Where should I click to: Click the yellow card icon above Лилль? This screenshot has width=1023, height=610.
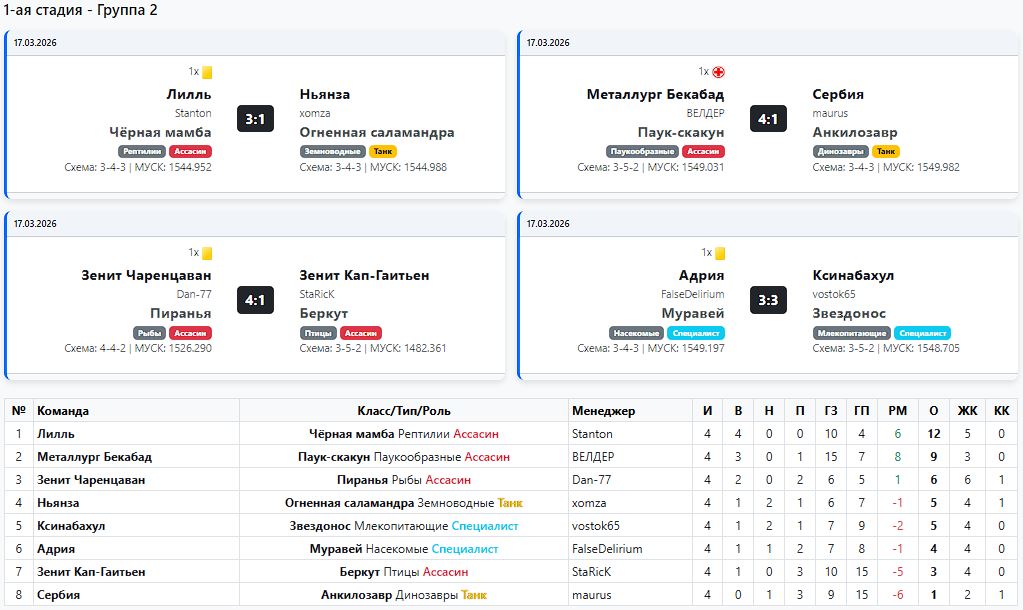click(207, 72)
